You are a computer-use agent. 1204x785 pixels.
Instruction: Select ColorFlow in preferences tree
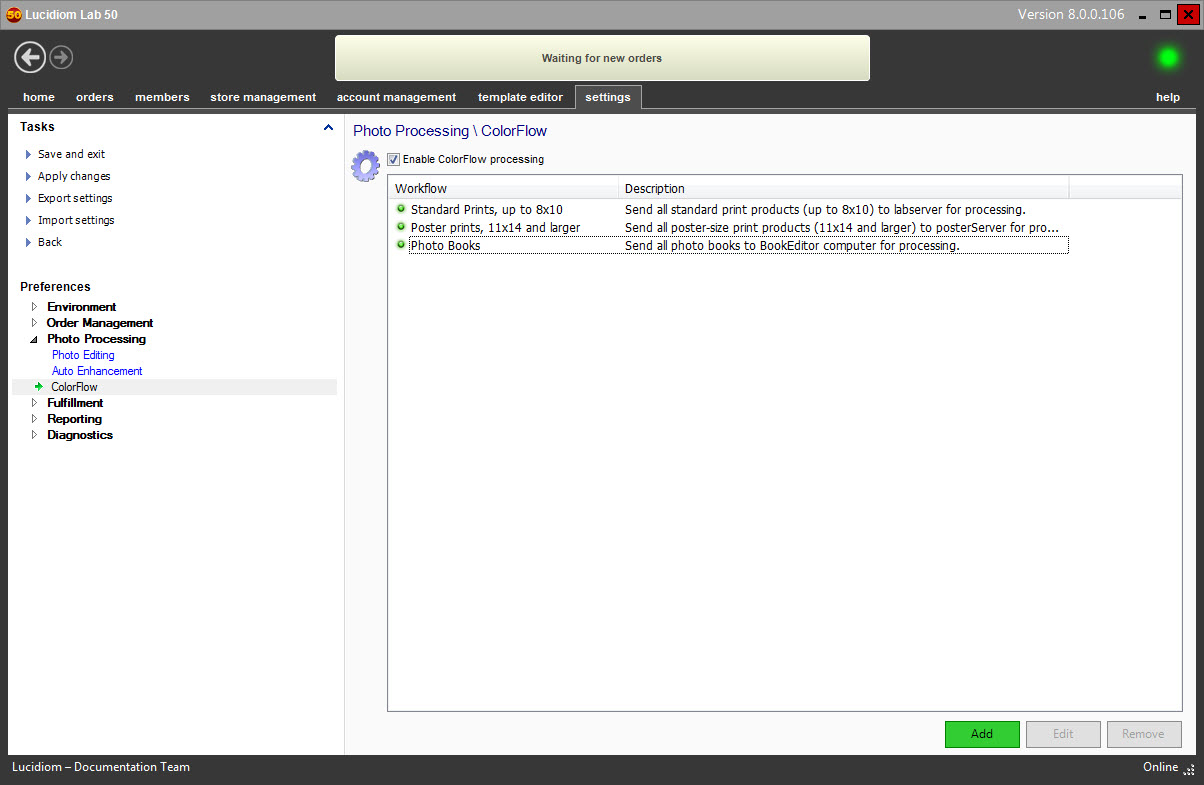tap(74, 387)
